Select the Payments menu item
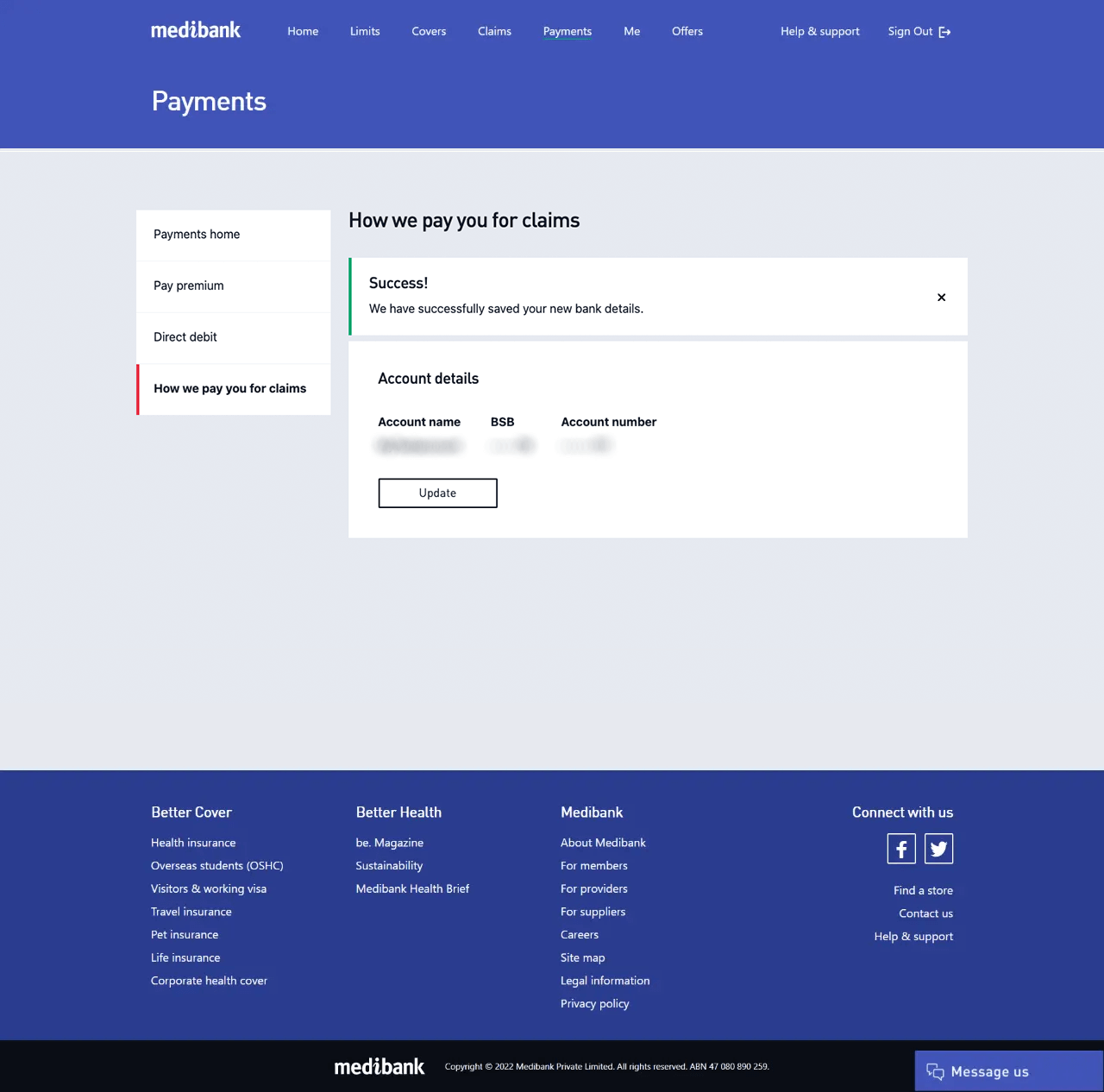Viewport: 1104px width, 1092px height. pos(568,31)
